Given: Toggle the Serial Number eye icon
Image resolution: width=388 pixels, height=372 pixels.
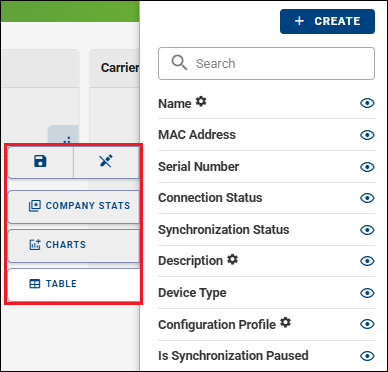Looking at the screenshot, I should 367,167.
